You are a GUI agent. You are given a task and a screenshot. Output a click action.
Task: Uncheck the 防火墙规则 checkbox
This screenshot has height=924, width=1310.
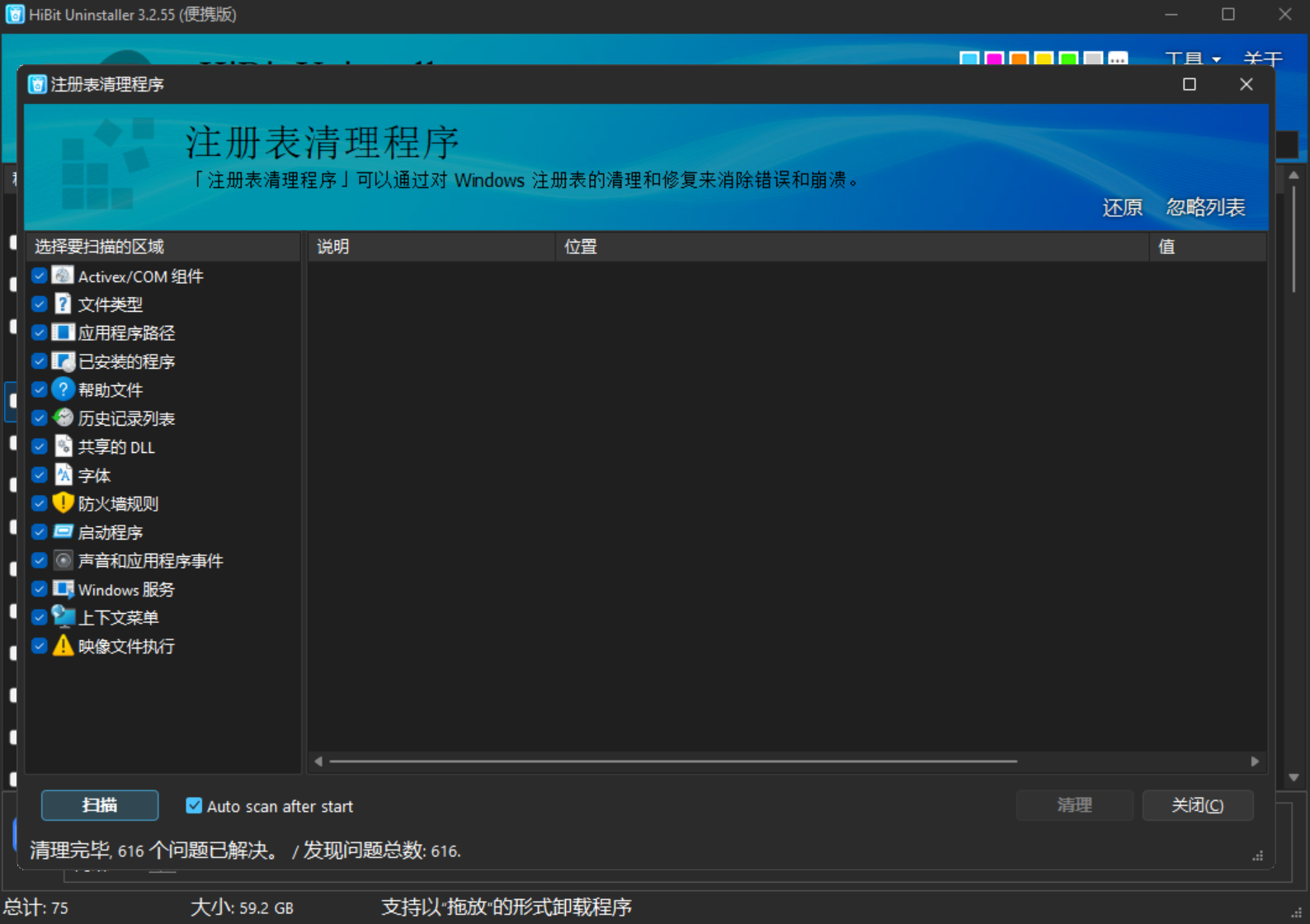tap(39, 503)
